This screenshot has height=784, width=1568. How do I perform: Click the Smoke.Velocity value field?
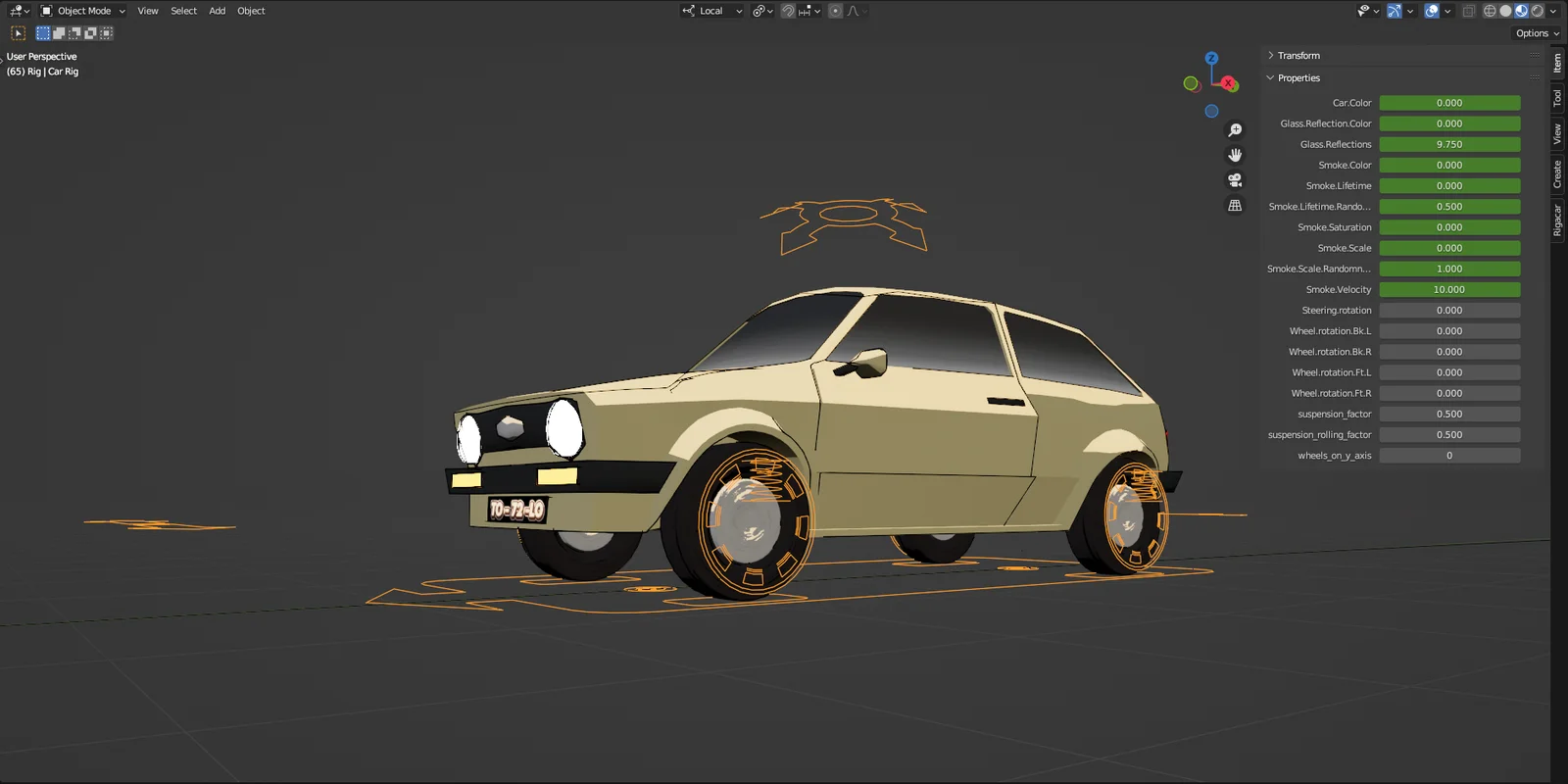(1449, 290)
